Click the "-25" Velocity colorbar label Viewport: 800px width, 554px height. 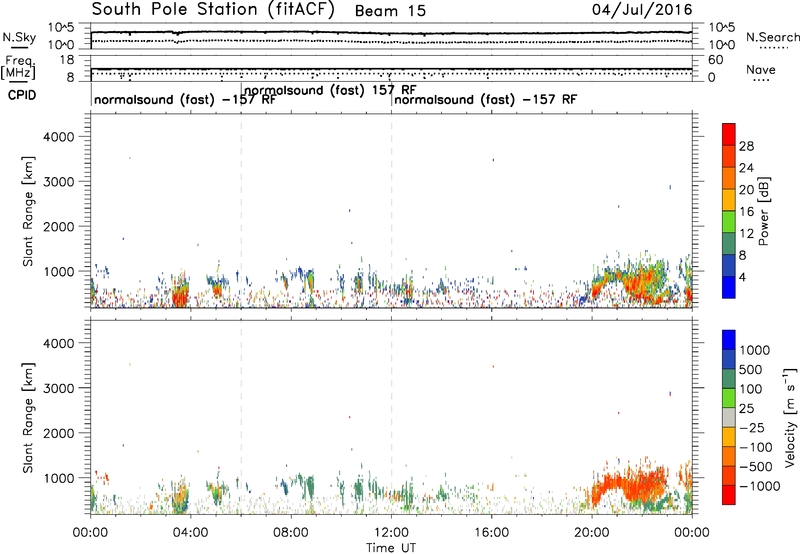(752, 428)
